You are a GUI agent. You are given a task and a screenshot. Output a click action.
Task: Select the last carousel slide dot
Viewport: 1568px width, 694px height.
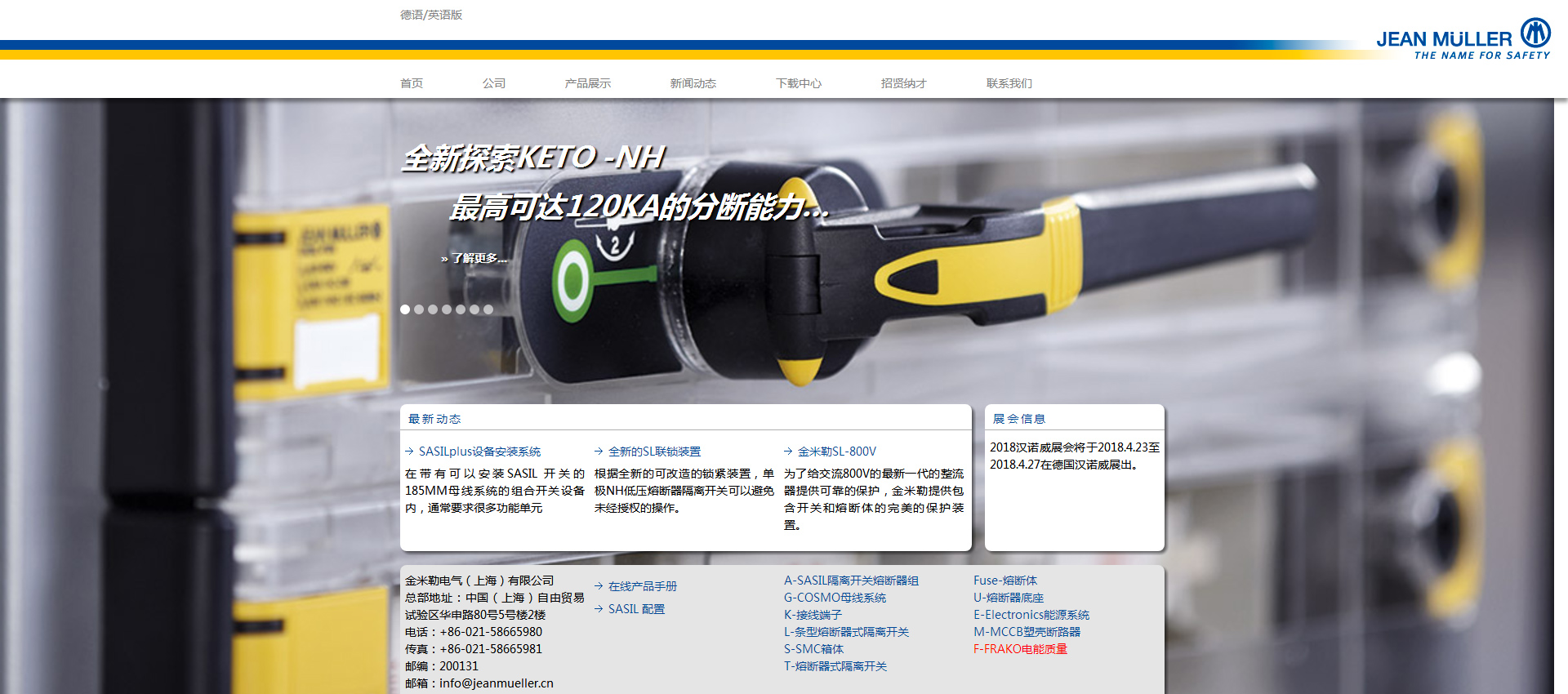pos(488,309)
